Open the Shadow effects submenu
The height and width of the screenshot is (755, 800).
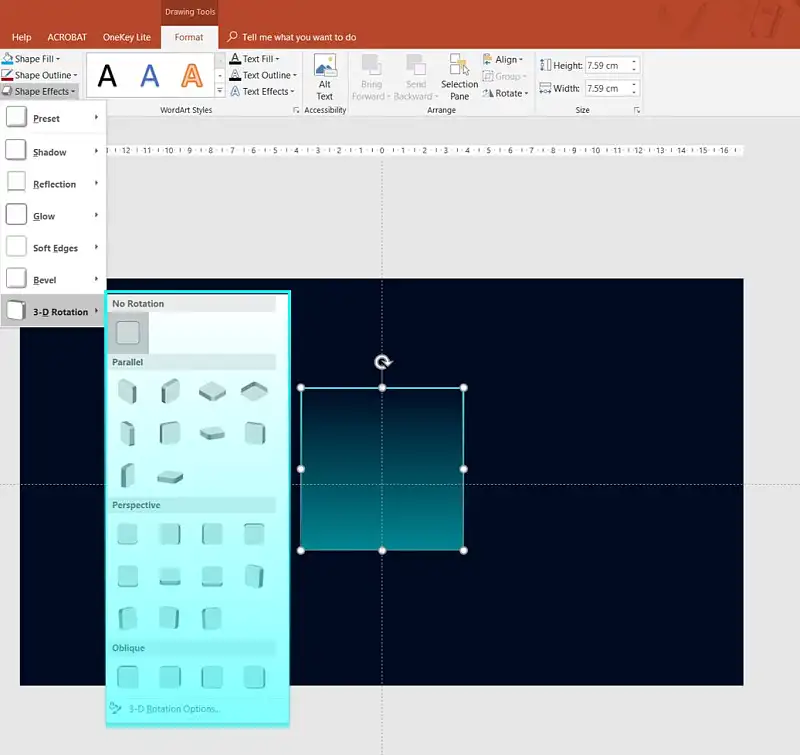click(x=53, y=152)
